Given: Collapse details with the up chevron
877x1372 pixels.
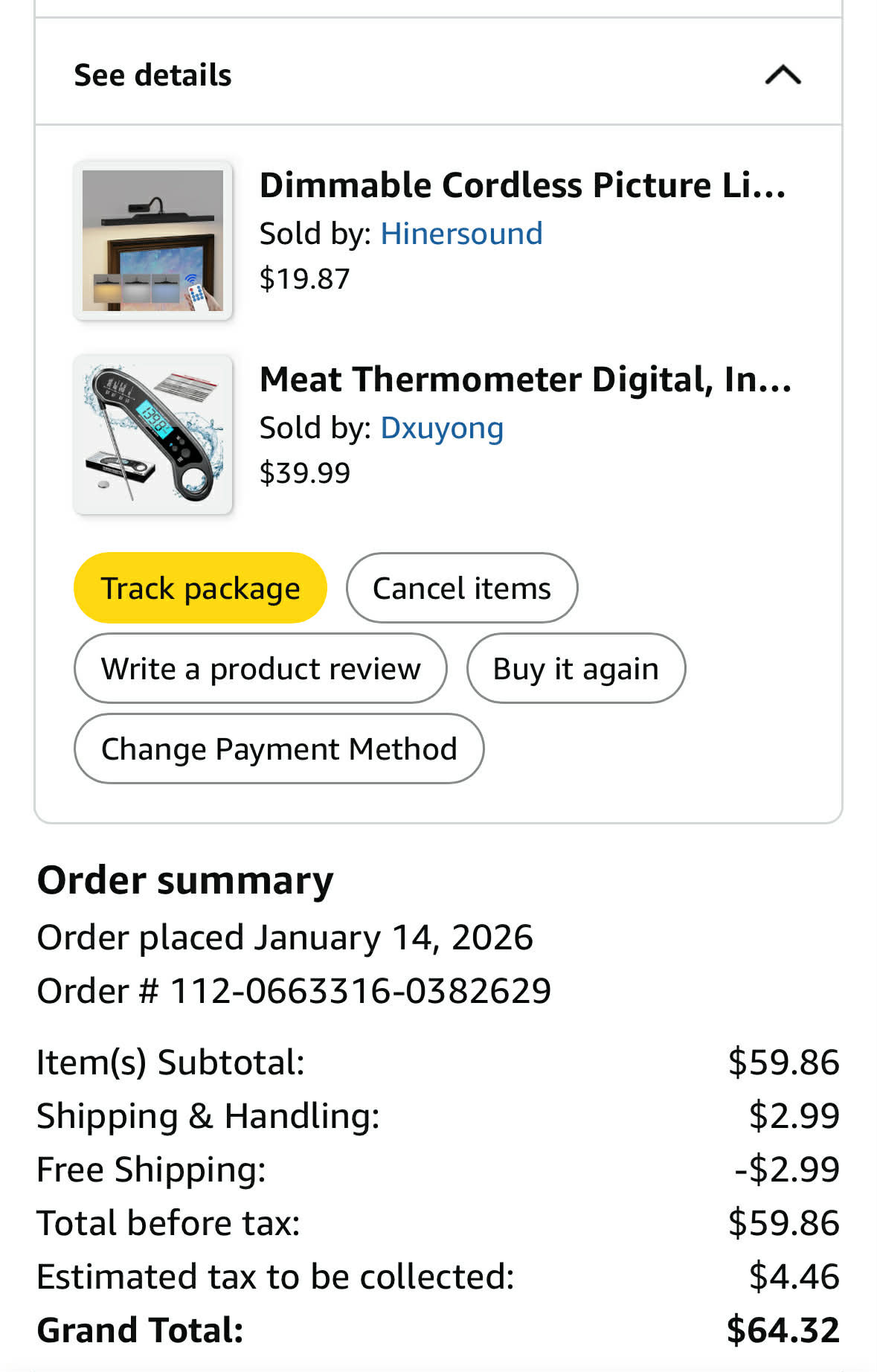Looking at the screenshot, I should tap(783, 75).
